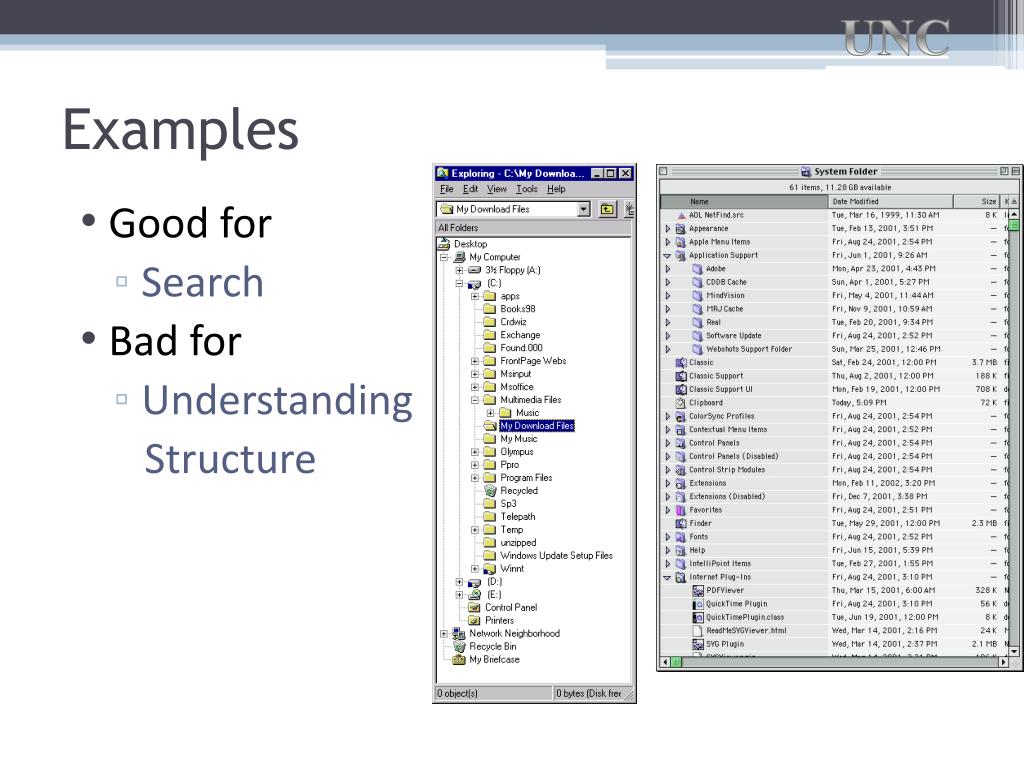Open the Tools menu in Explorer
This screenshot has width=1024, height=768.
527,189
